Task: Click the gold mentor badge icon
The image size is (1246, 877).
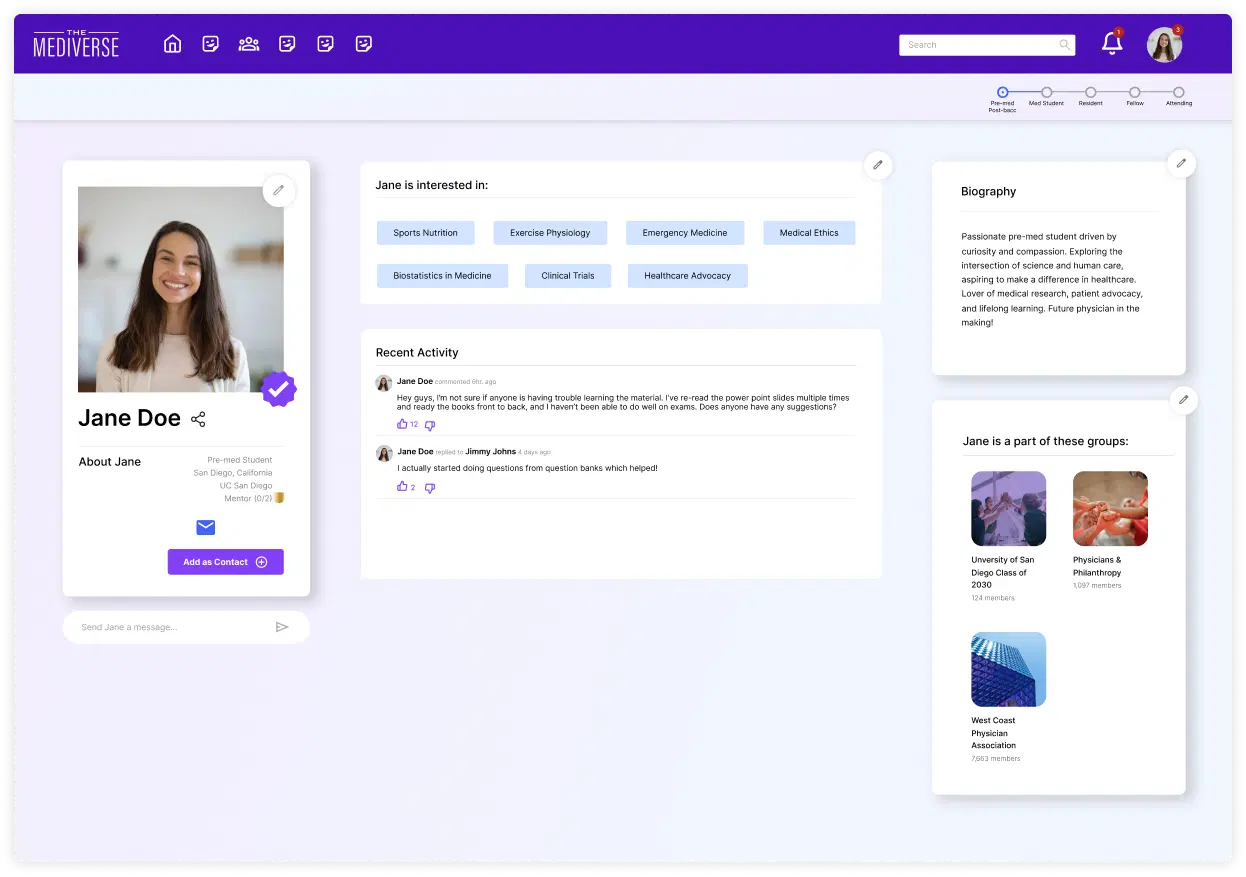Action: click(280, 497)
